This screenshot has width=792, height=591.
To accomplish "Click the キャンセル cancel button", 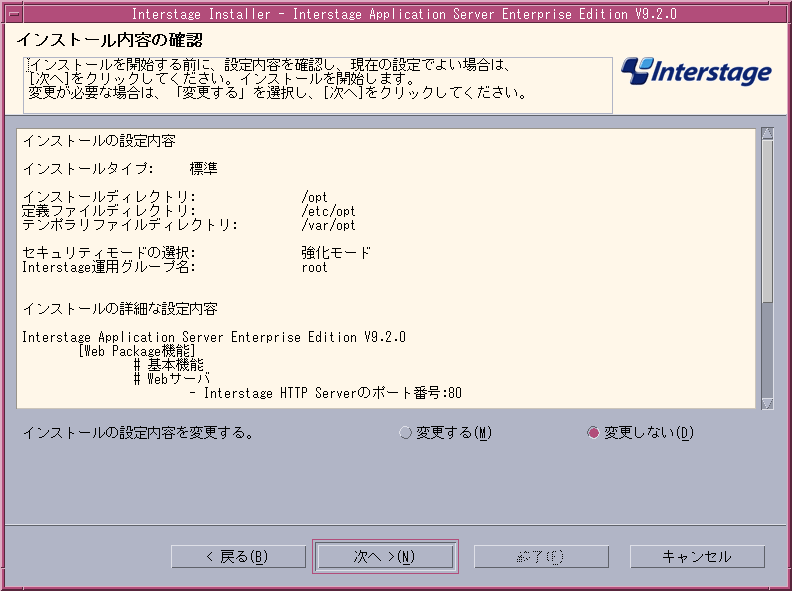I will click(697, 557).
